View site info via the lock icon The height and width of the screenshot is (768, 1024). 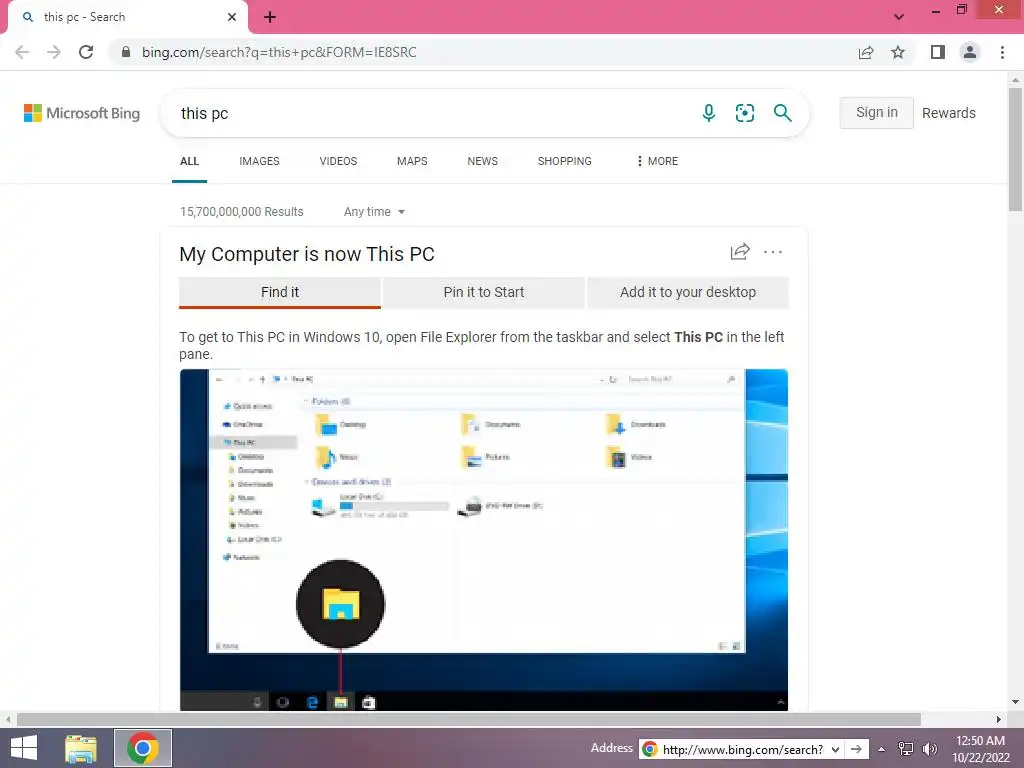point(126,52)
